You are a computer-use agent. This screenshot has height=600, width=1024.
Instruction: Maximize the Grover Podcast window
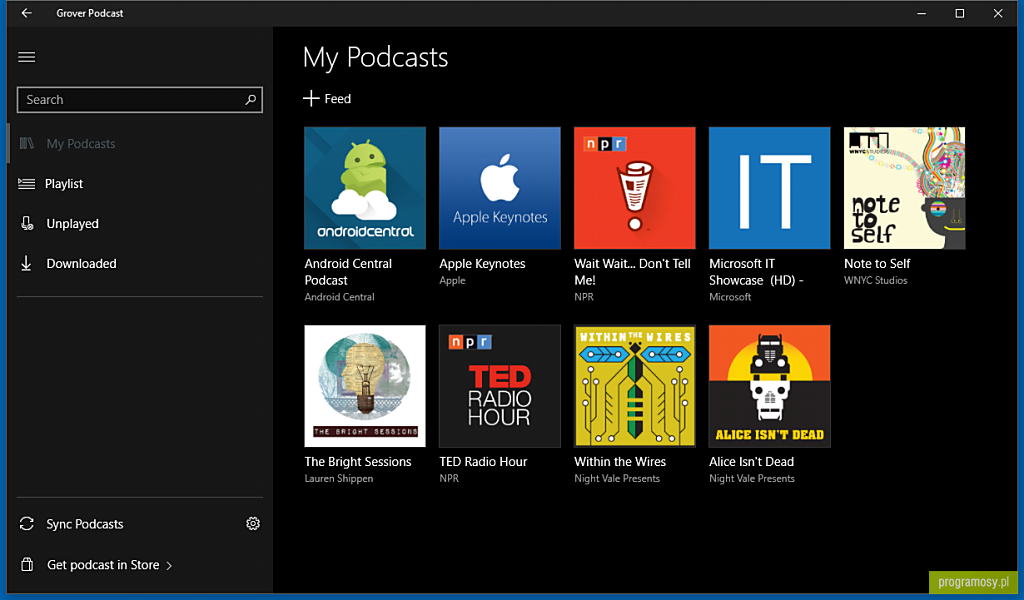coord(959,13)
